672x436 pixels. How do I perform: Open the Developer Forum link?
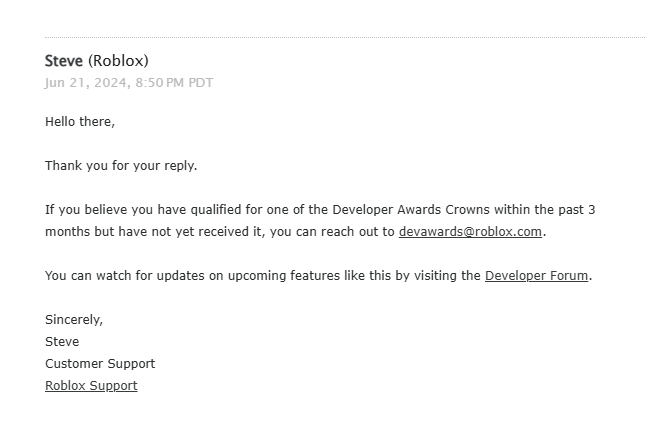click(536, 275)
